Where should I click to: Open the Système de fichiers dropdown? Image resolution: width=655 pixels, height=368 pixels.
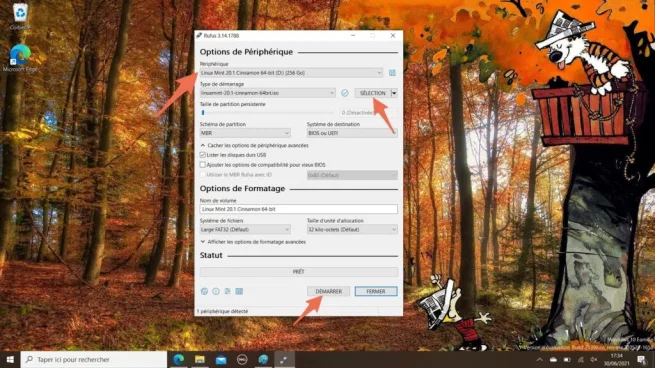(245, 229)
